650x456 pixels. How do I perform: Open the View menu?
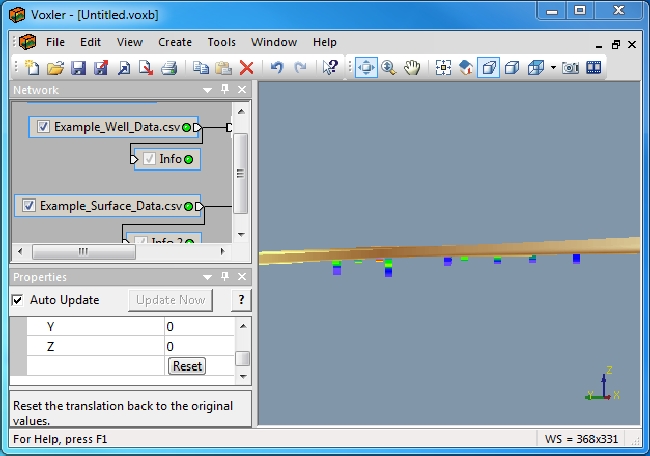coord(130,42)
